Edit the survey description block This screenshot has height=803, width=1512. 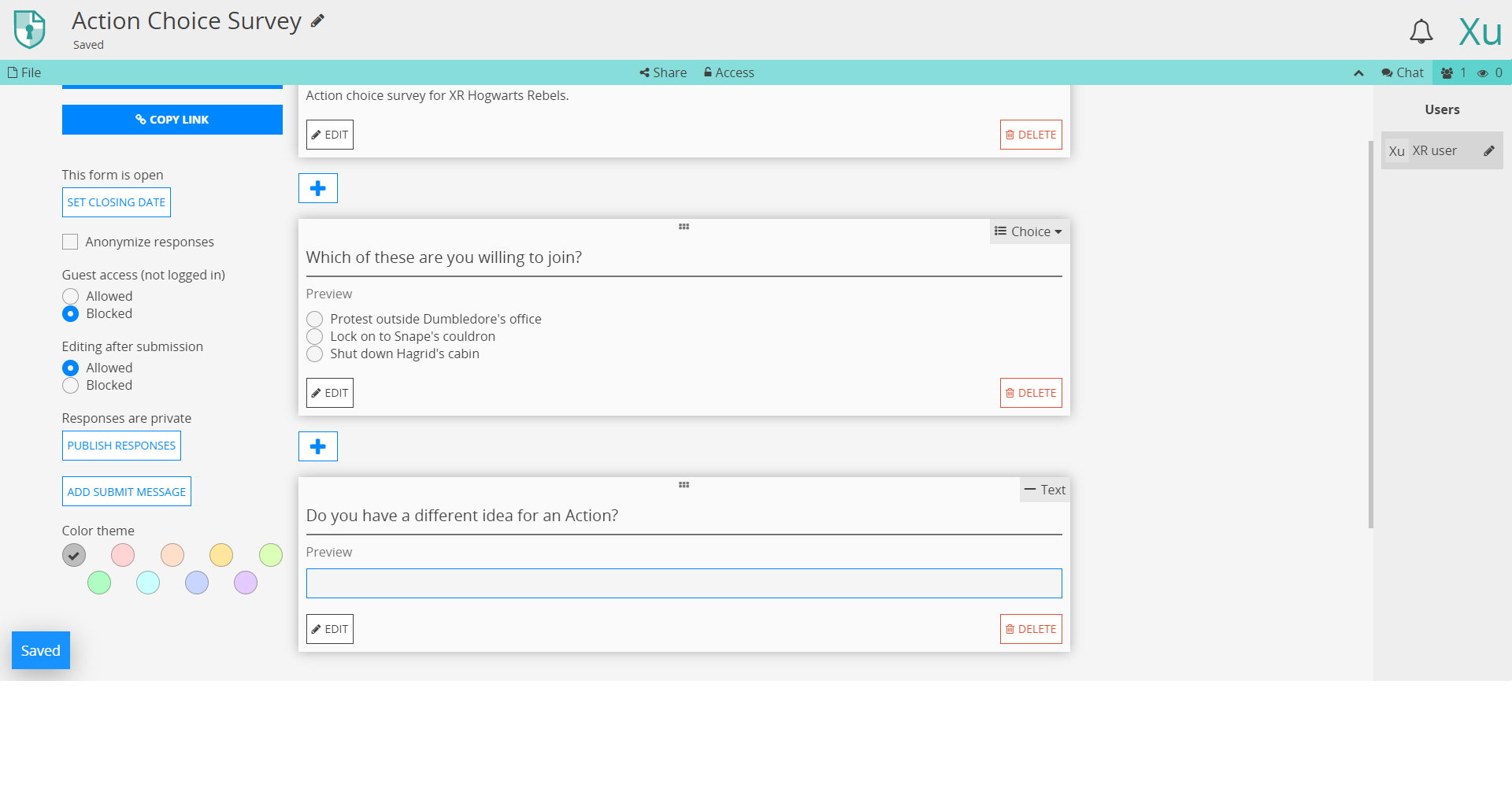pyautogui.click(x=330, y=135)
